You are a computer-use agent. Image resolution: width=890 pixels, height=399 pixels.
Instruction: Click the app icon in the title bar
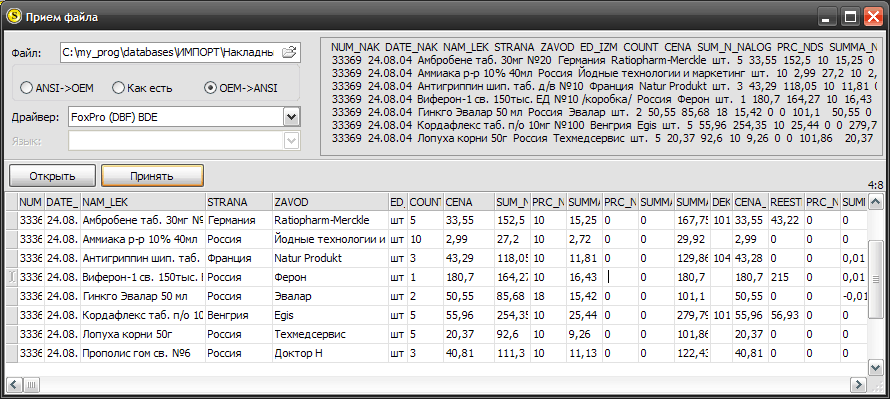(x=14, y=17)
